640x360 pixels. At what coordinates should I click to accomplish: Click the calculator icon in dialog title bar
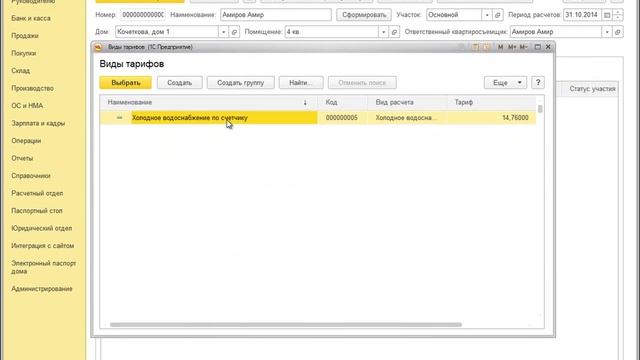pyautogui.click(x=476, y=47)
